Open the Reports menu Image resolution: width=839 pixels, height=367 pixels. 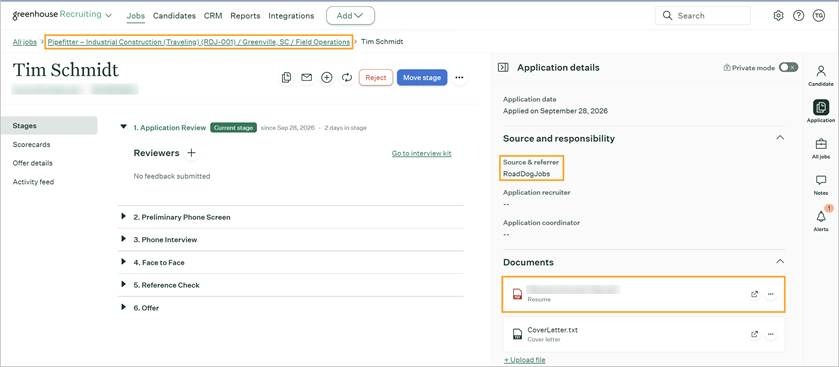coord(245,16)
